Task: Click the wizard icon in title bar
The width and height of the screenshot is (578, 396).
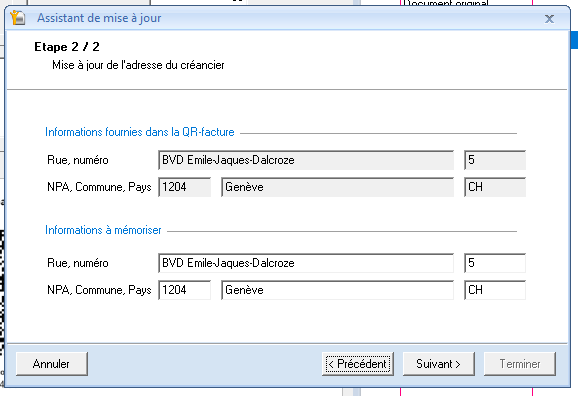Action: (17, 18)
